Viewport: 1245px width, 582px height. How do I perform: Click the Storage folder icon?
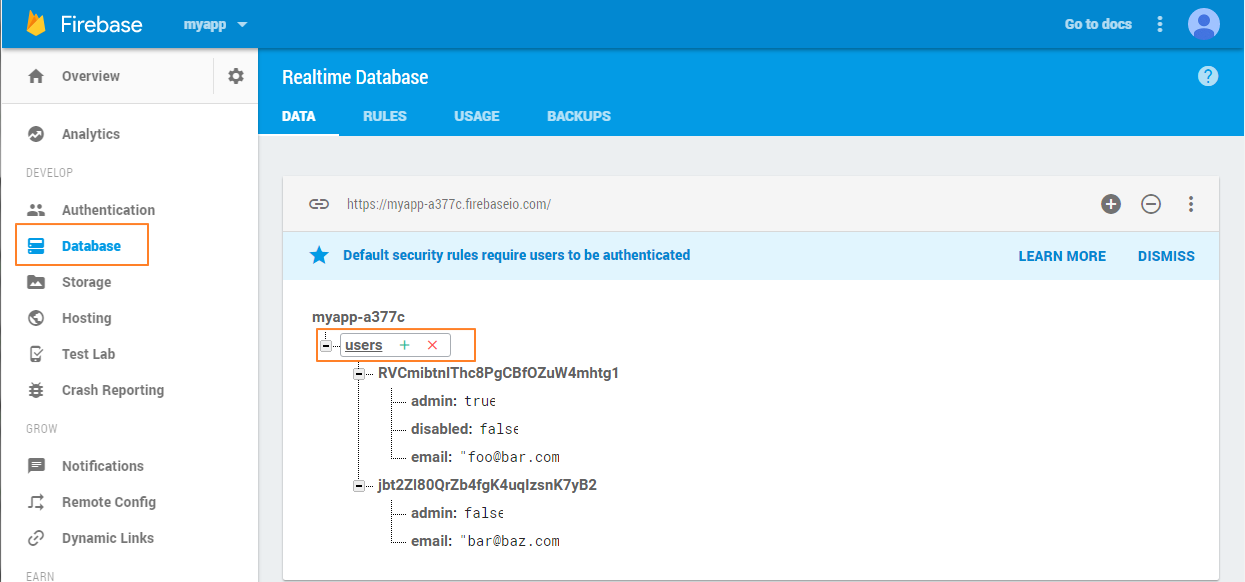tap(36, 282)
